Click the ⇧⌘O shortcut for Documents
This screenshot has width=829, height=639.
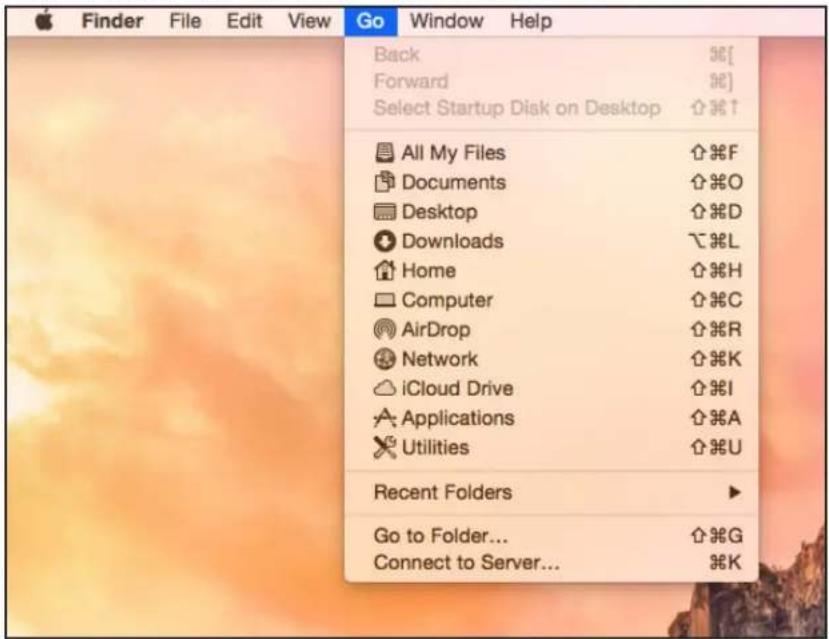coord(716,182)
